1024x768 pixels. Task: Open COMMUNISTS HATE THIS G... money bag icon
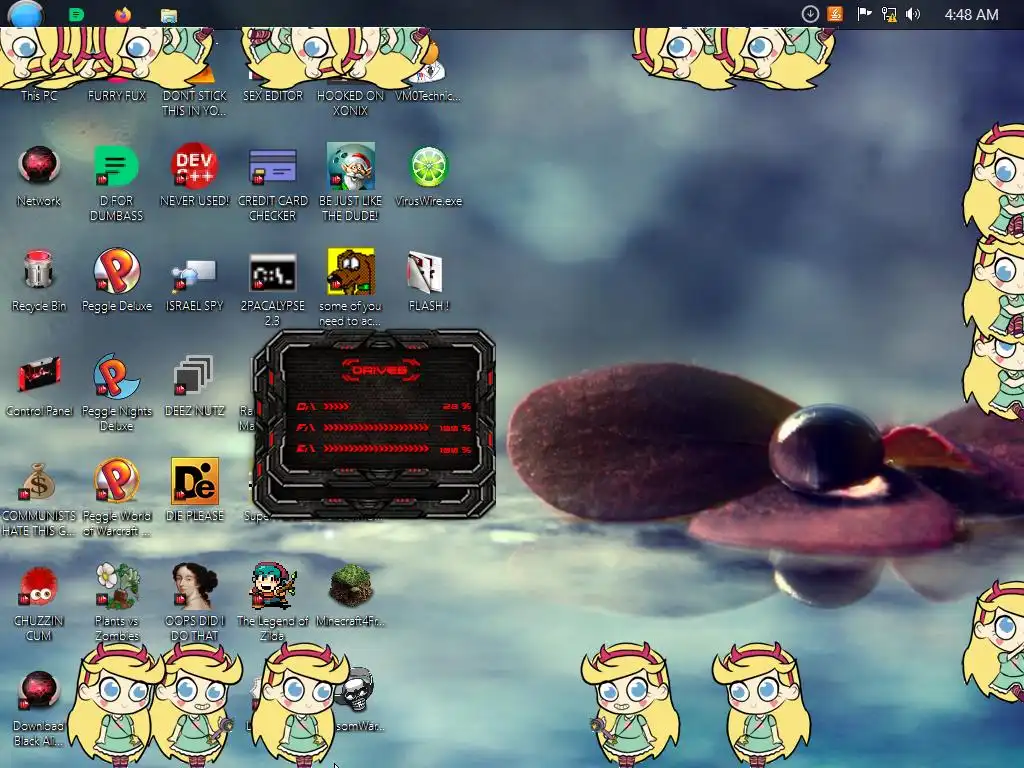(39, 481)
